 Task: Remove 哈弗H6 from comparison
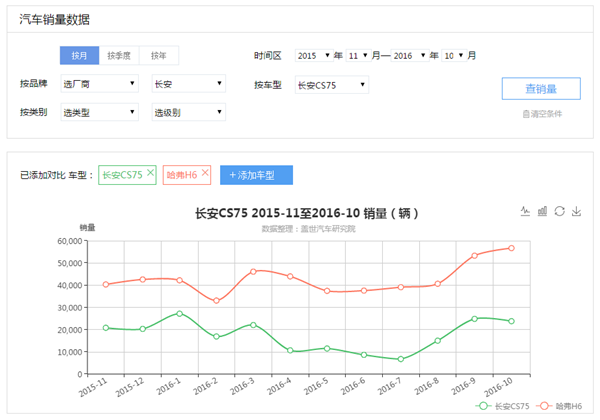[x=205, y=173]
